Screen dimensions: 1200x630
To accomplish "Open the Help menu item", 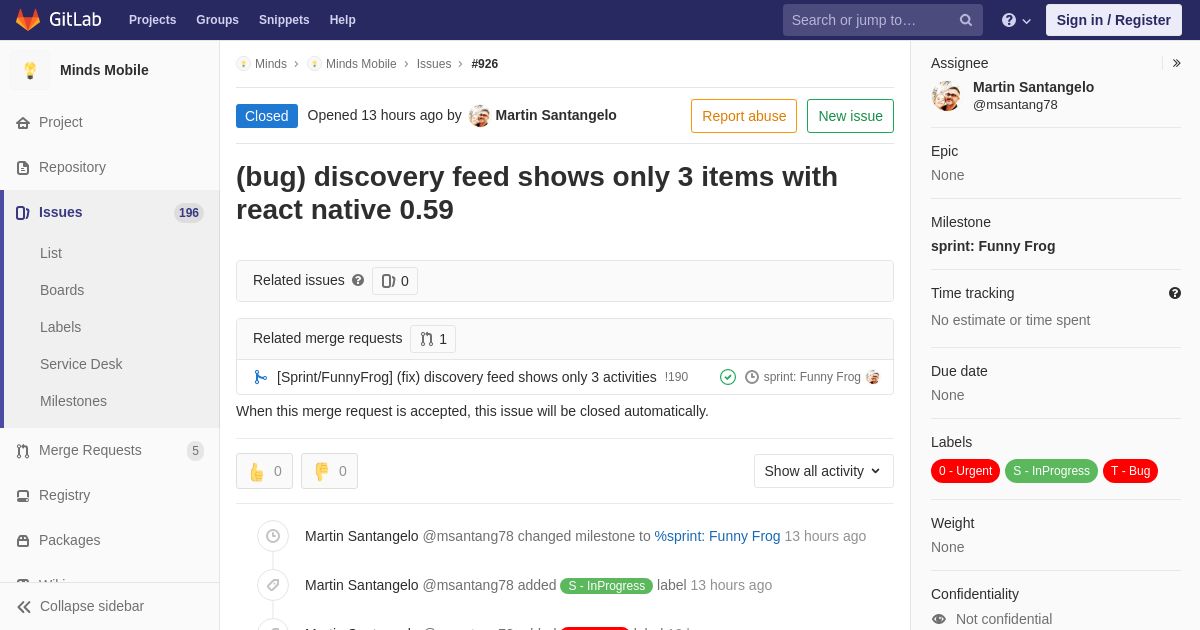I will pos(343,20).
